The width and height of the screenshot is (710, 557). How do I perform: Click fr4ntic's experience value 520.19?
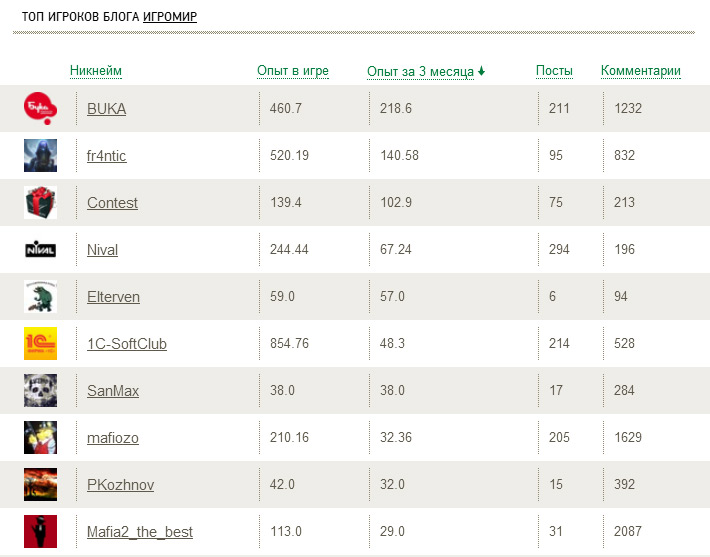tap(289, 155)
